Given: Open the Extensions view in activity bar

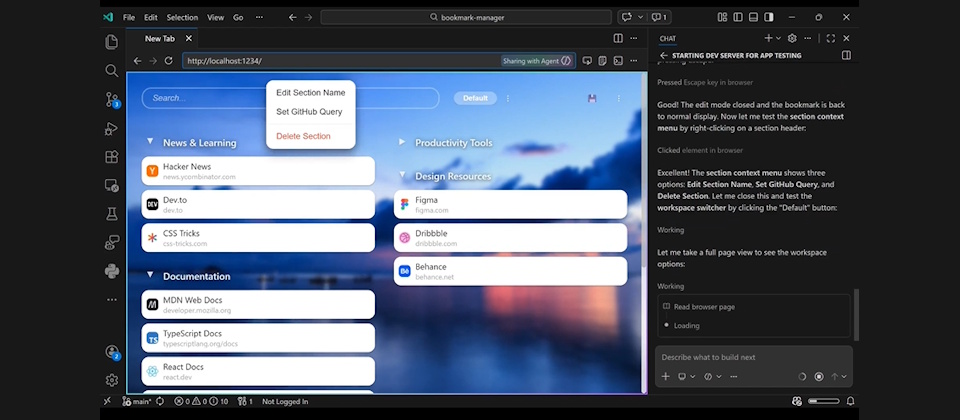Looking at the screenshot, I should click(x=112, y=157).
